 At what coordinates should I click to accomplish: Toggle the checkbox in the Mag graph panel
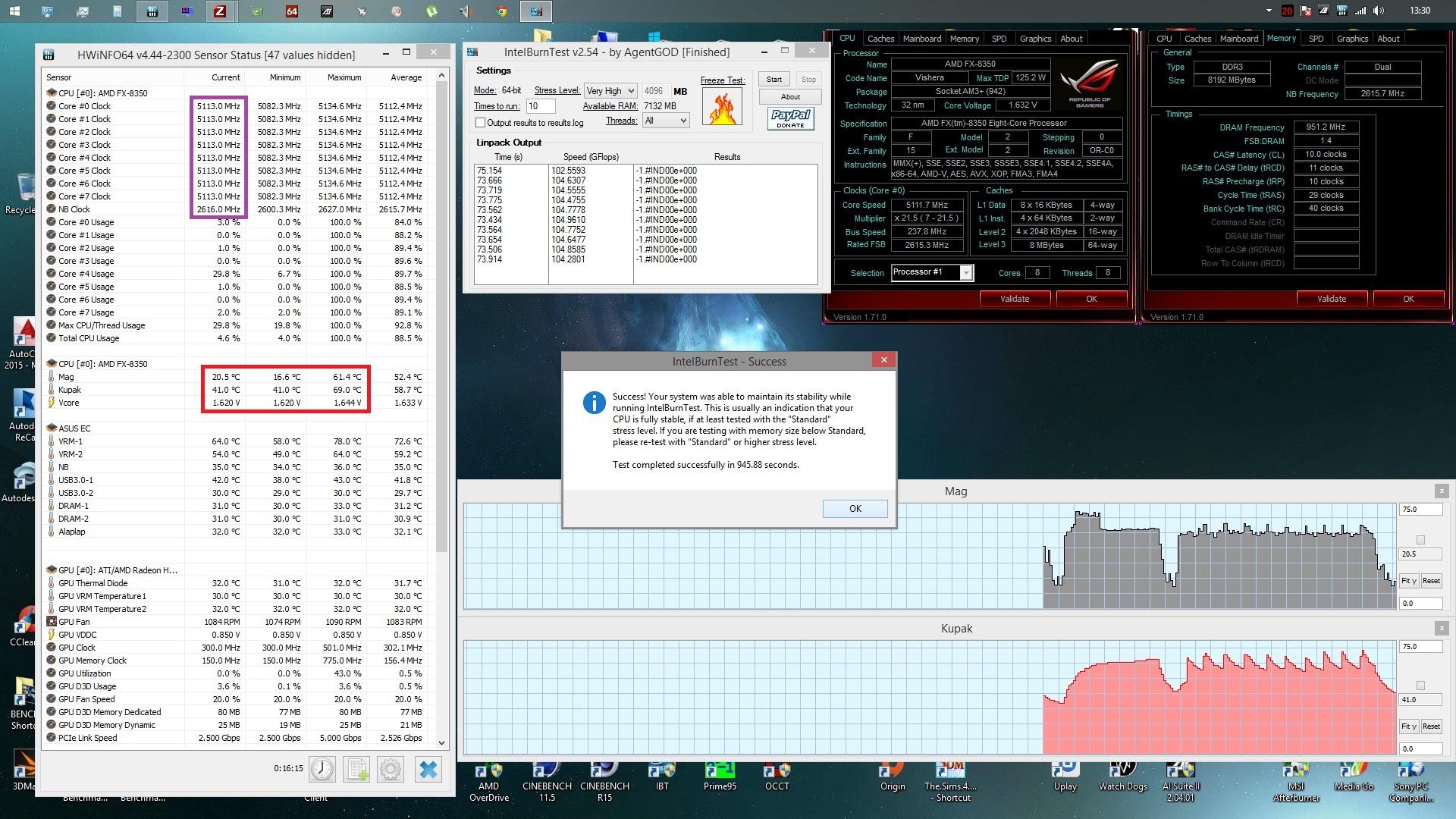coord(1420,540)
